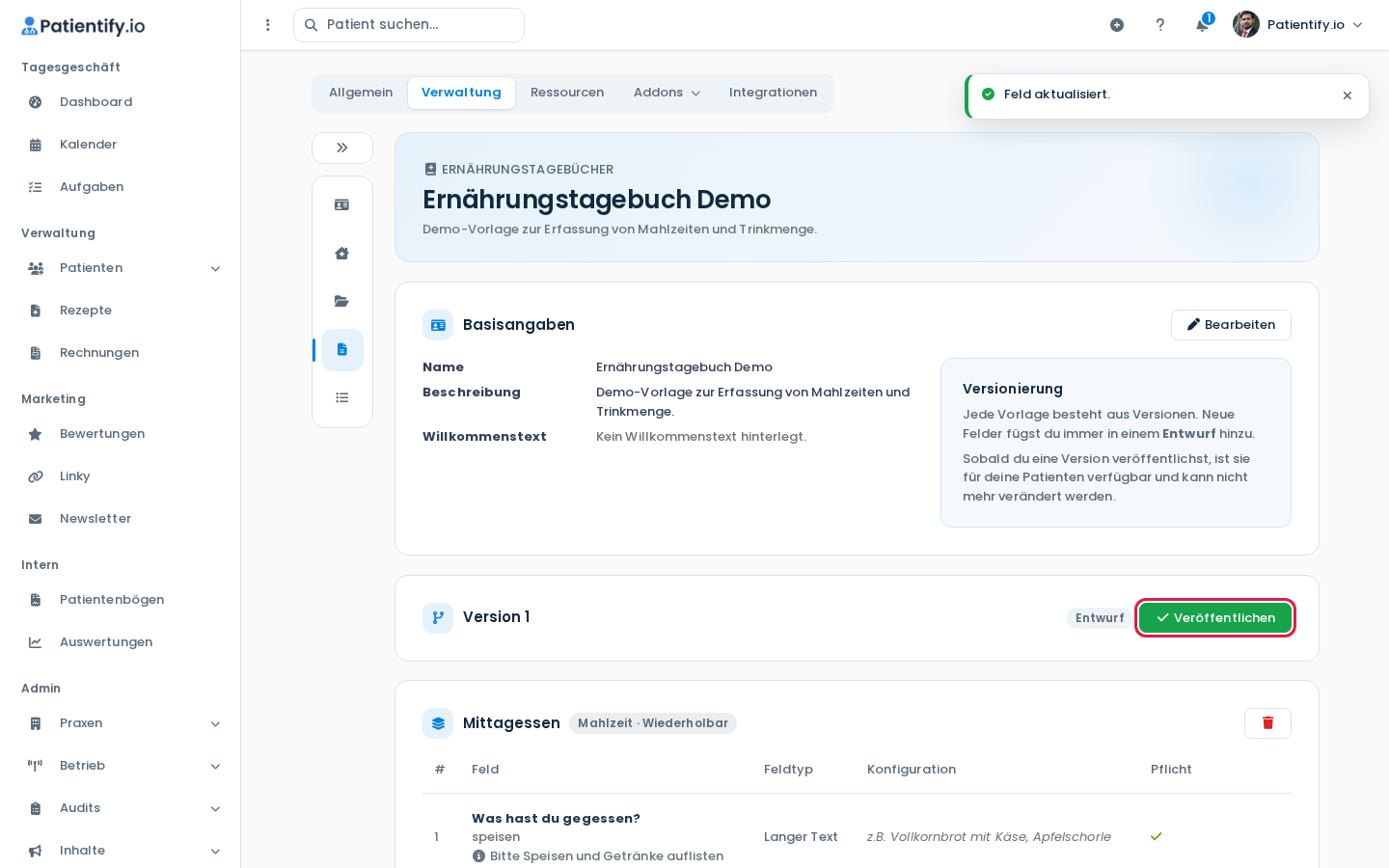Open Rechnungen in the sidebar
This screenshot has width=1389, height=868.
tap(120, 353)
